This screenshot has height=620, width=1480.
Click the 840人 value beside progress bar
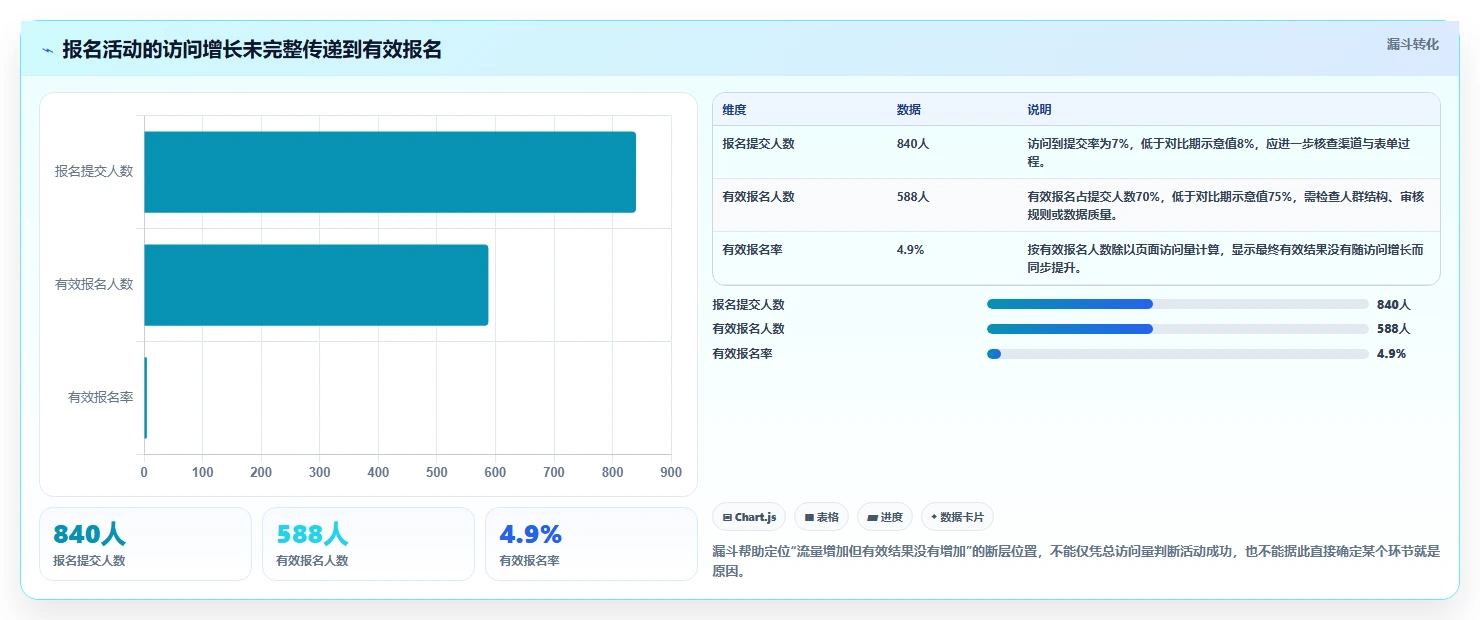tap(1393, 304)
